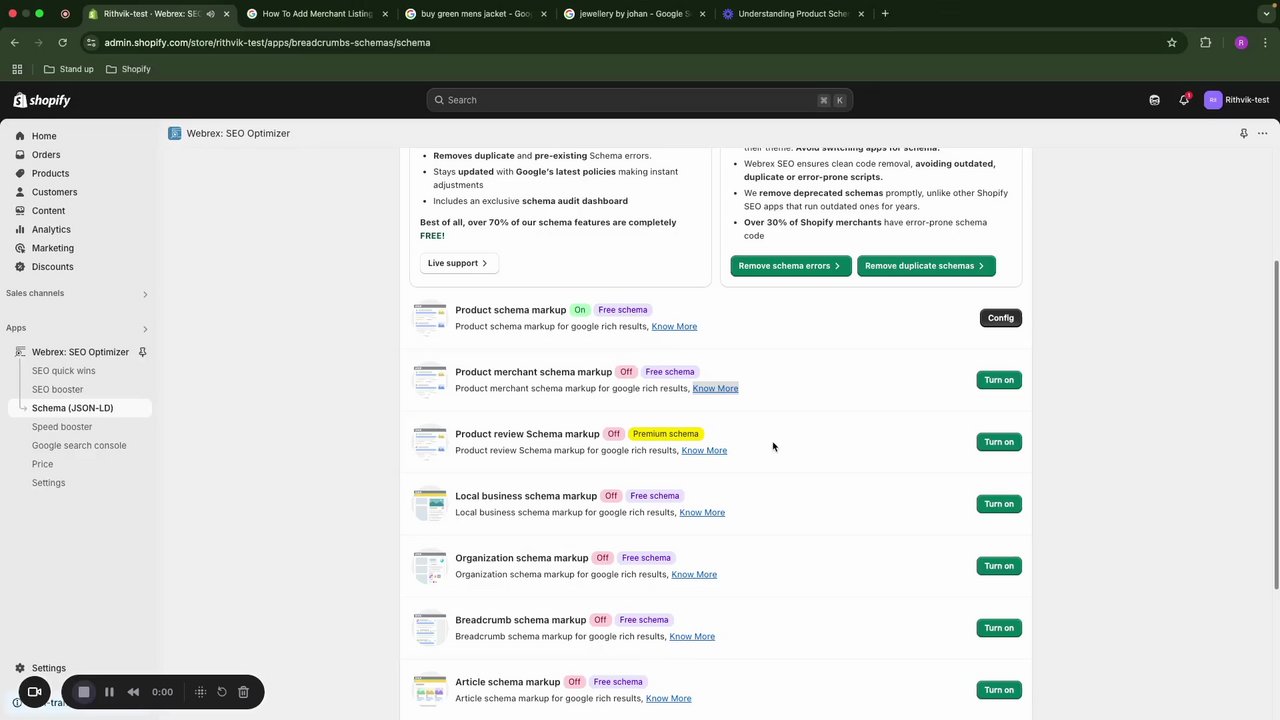Go to Orders in Shopify sidebar
Image resolution: width=1280 pixels, height=720 pixels.
[x=46, y=155]
